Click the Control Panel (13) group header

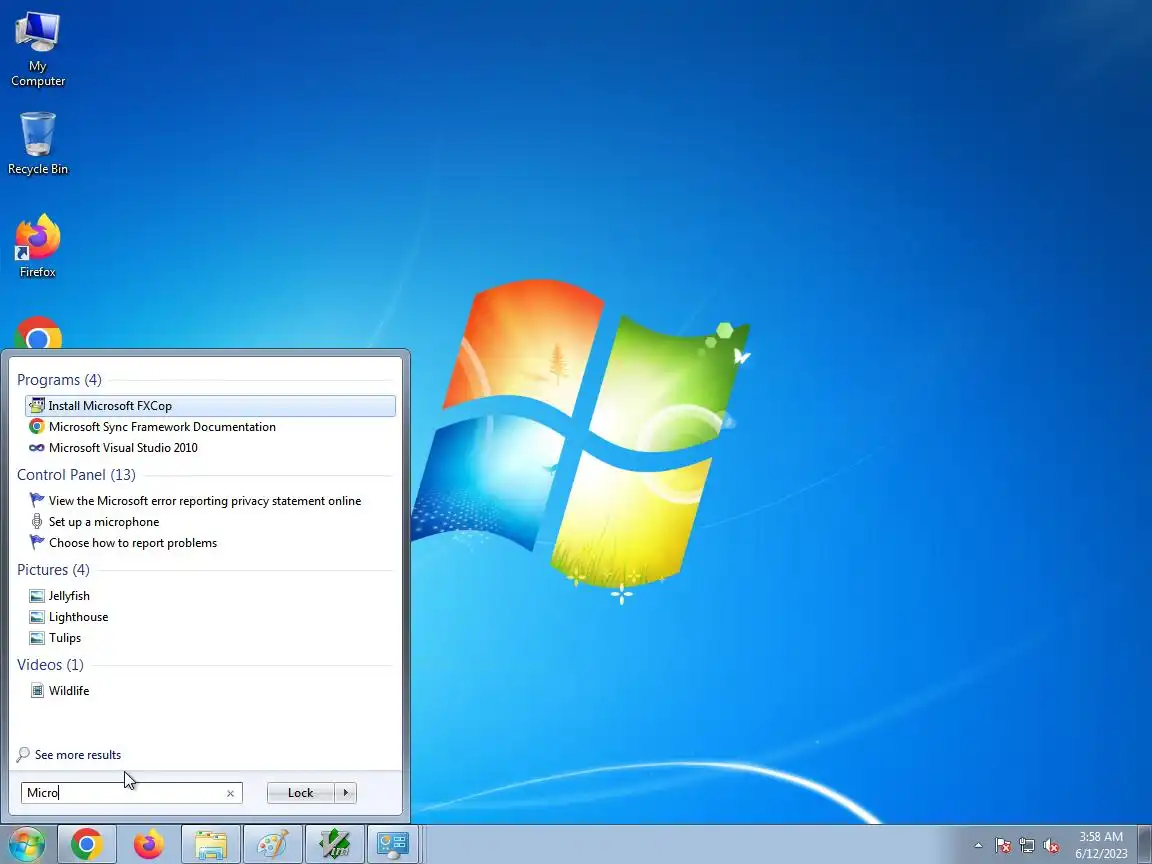(x=76, y=475)
